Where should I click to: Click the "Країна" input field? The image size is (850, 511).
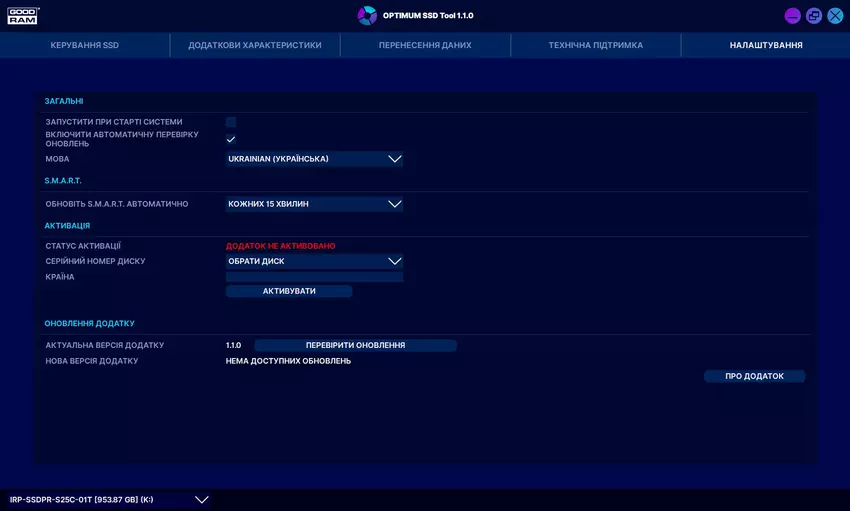pyautogui.click(x=314, y=277)
